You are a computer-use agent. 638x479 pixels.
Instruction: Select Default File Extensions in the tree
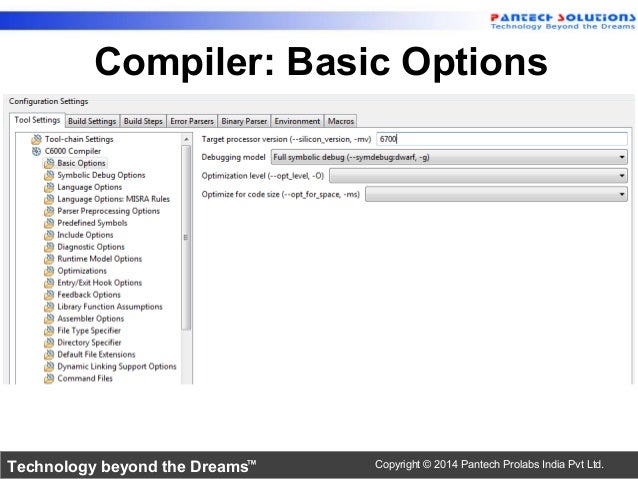pyautogui.click(x=96, y=354)
